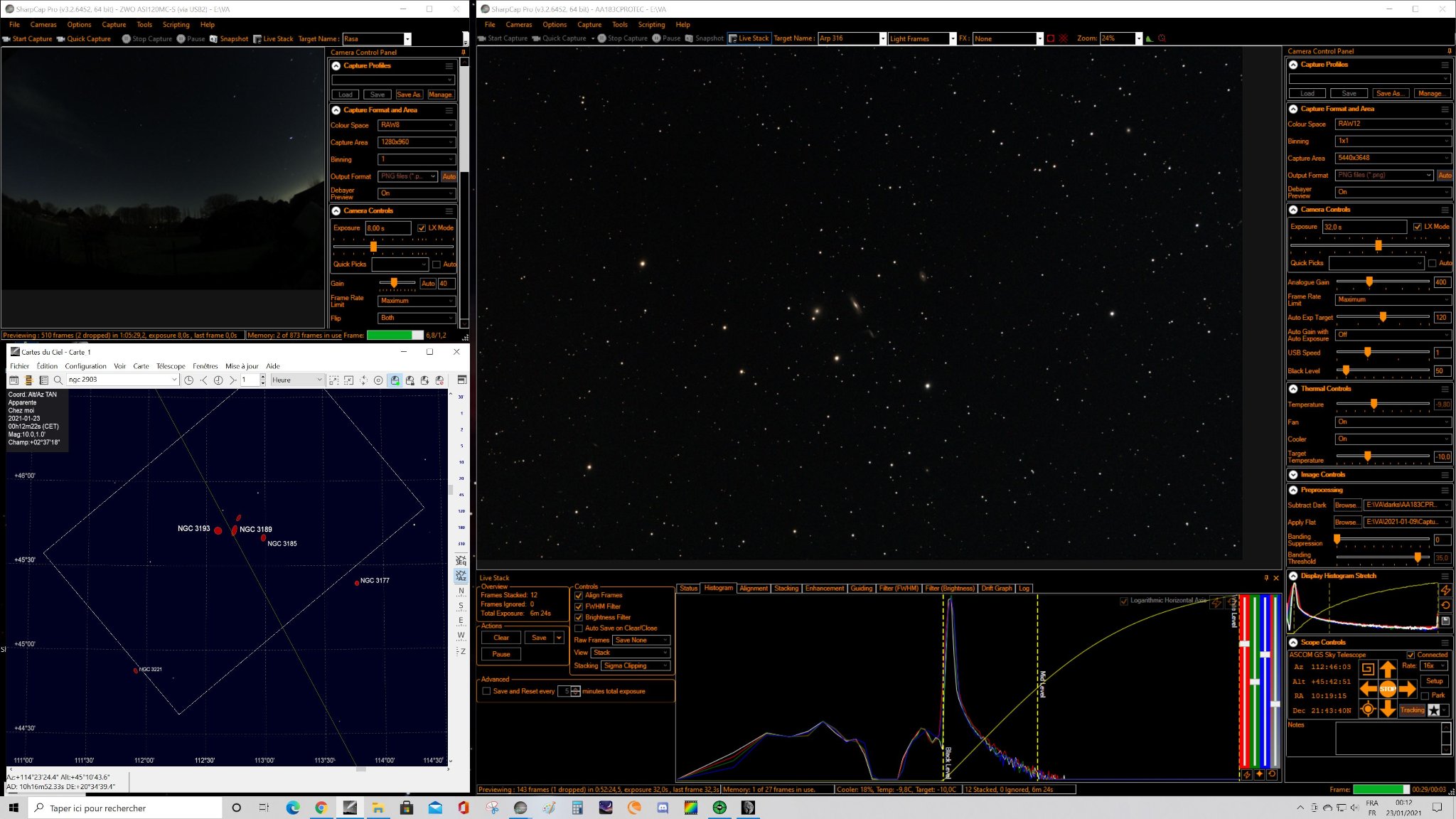
Task: Toggle LX Mode checkbox in left SharpCap window
Action: (422, 228)
